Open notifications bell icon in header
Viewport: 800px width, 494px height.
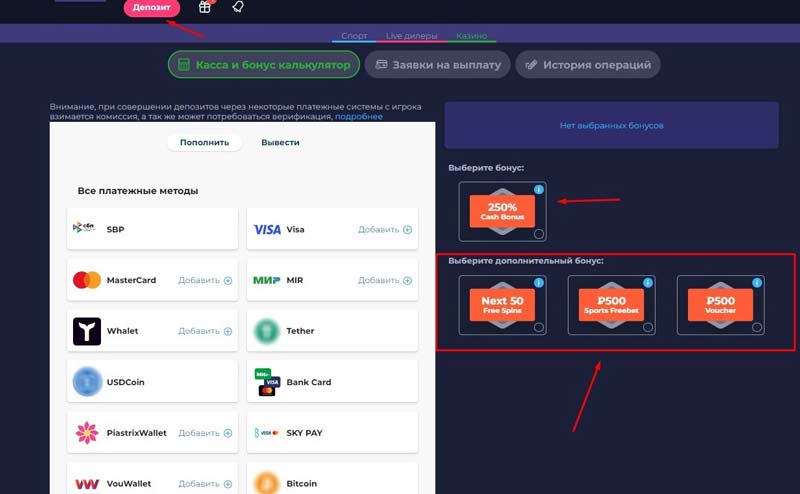click(237, 7)
